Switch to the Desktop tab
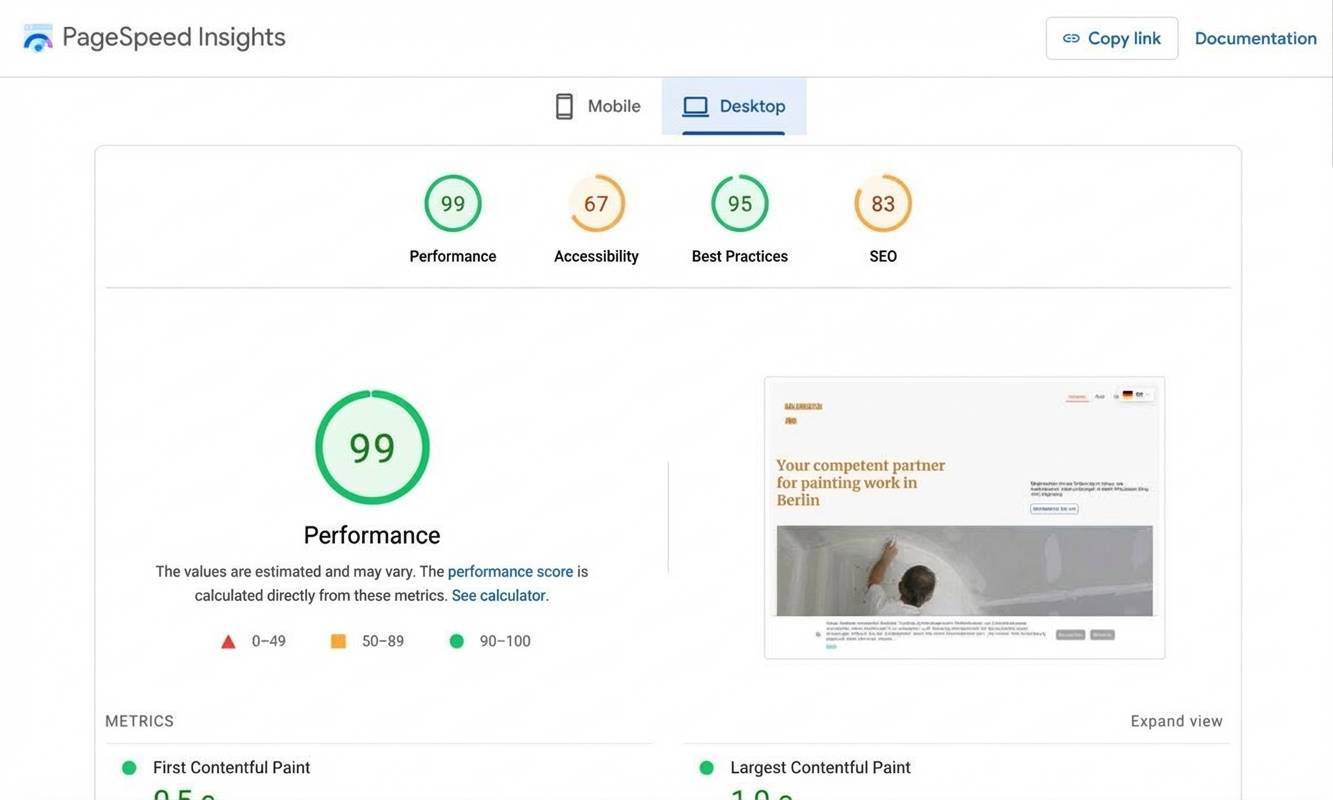The height and width of the screenshot is (800, 1333). 733,105
